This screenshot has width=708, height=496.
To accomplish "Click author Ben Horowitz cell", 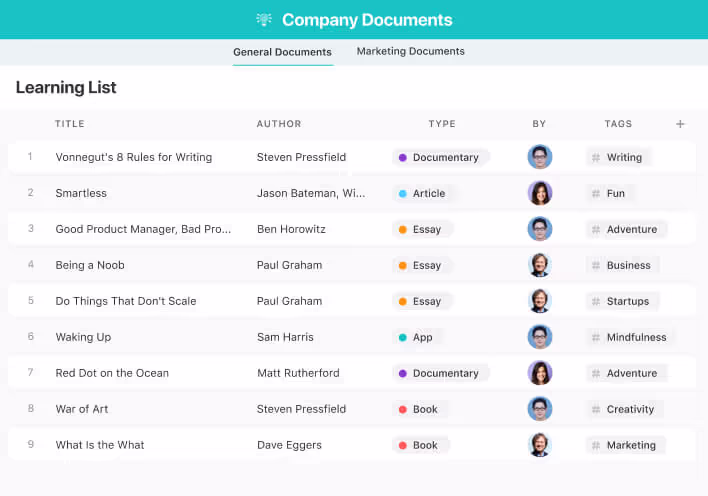I will (x=291, y=229).
